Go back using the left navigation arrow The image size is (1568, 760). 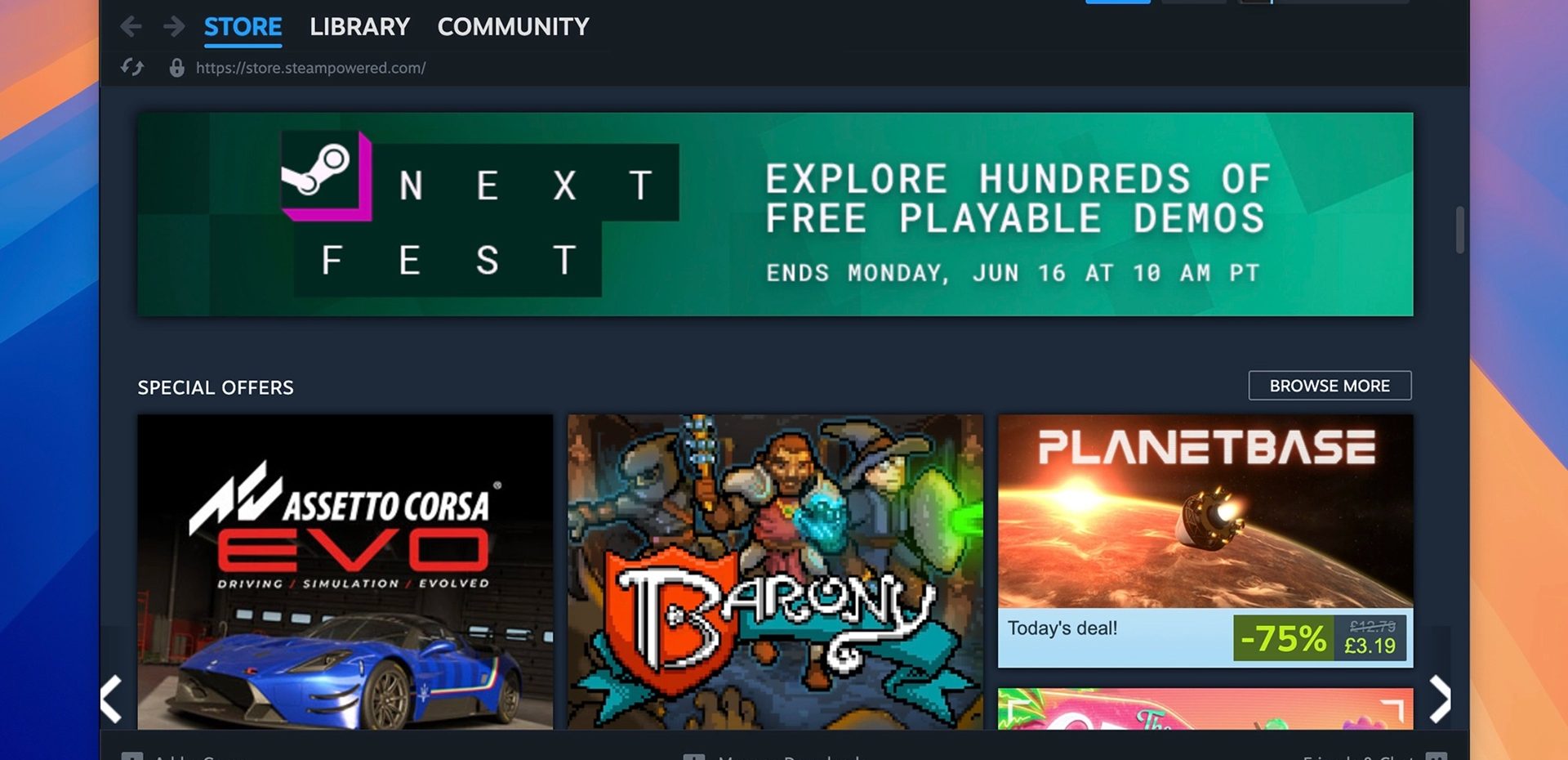tap(131, 27)
